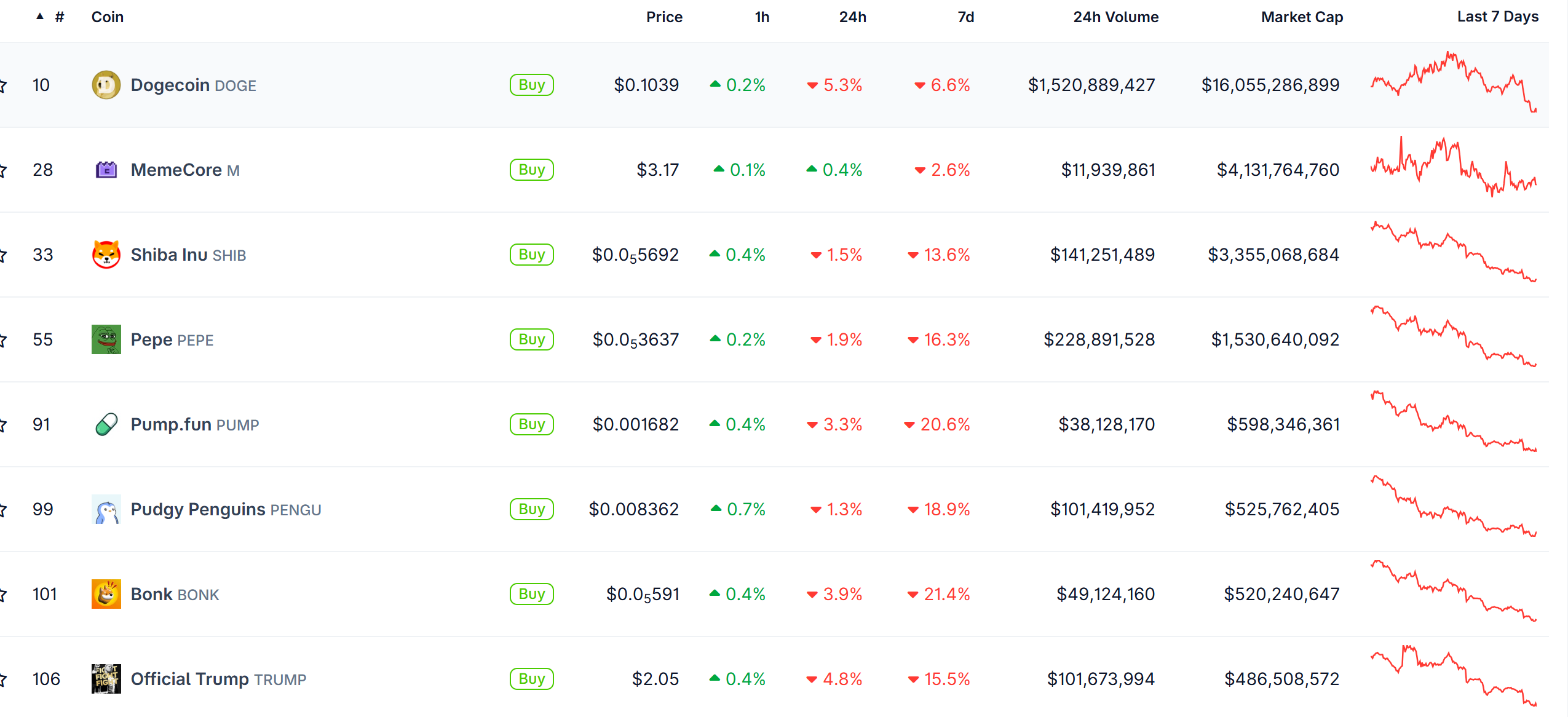Click the Dogecoin coin logo
Image resolution: width=1568 pixels, height=717 pixels.
(106, 85)
